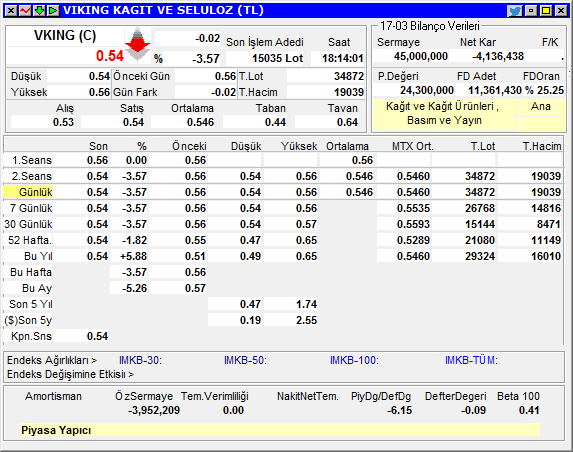Click the Sermaye value 45,000,000
This screenshot has width=573, height=452.
[421, 56]
